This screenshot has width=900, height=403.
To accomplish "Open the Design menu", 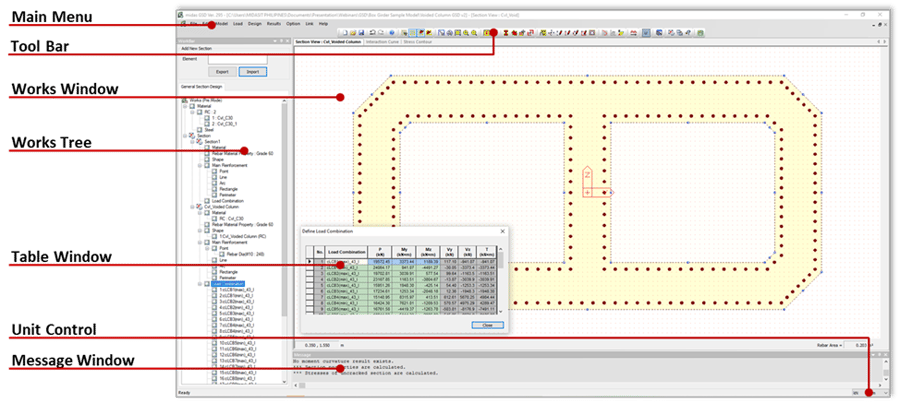I will pyautogui.click(x=255, y=24).
